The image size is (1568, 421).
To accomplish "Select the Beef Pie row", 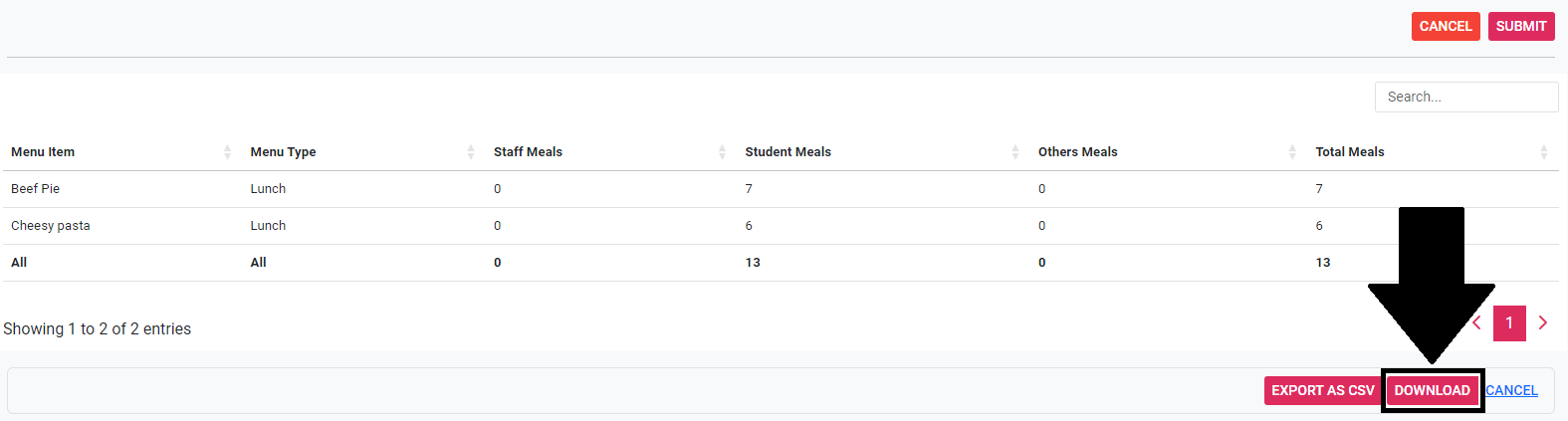I will (x=36, y=189).
